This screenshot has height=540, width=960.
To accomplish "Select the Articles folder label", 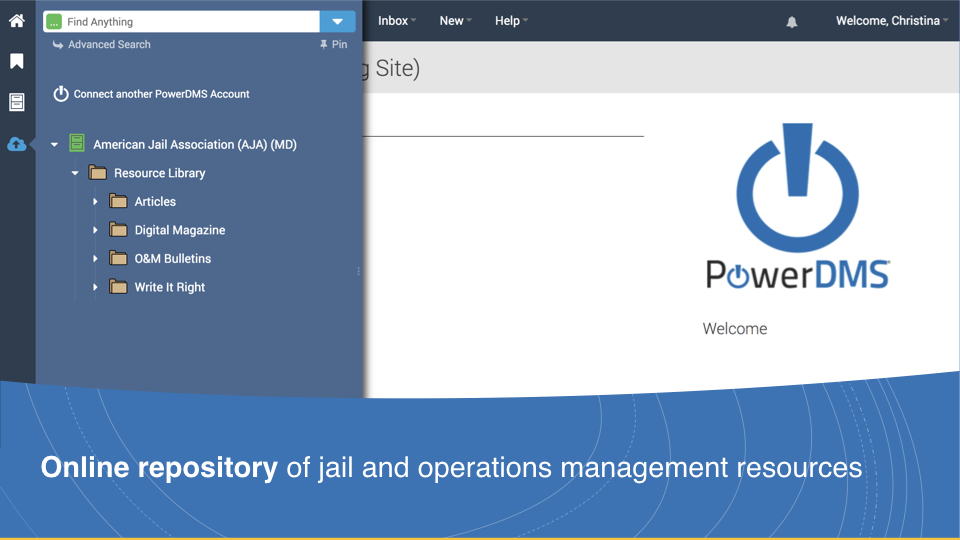I will coord(155,201).
